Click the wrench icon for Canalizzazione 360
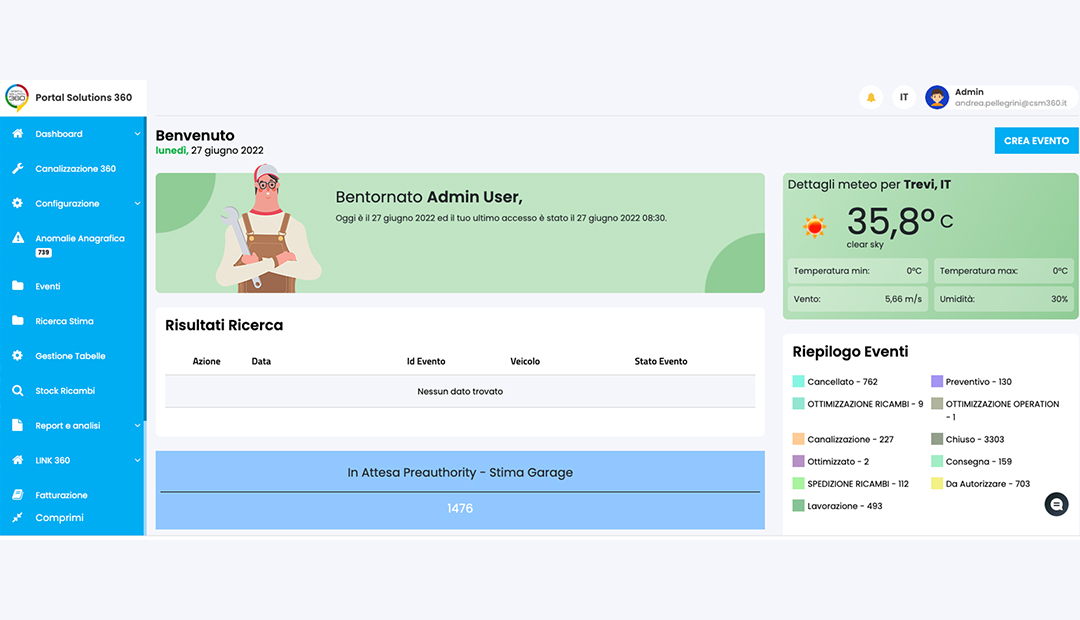The image size is (1080, 620). [x=17, y=169]
